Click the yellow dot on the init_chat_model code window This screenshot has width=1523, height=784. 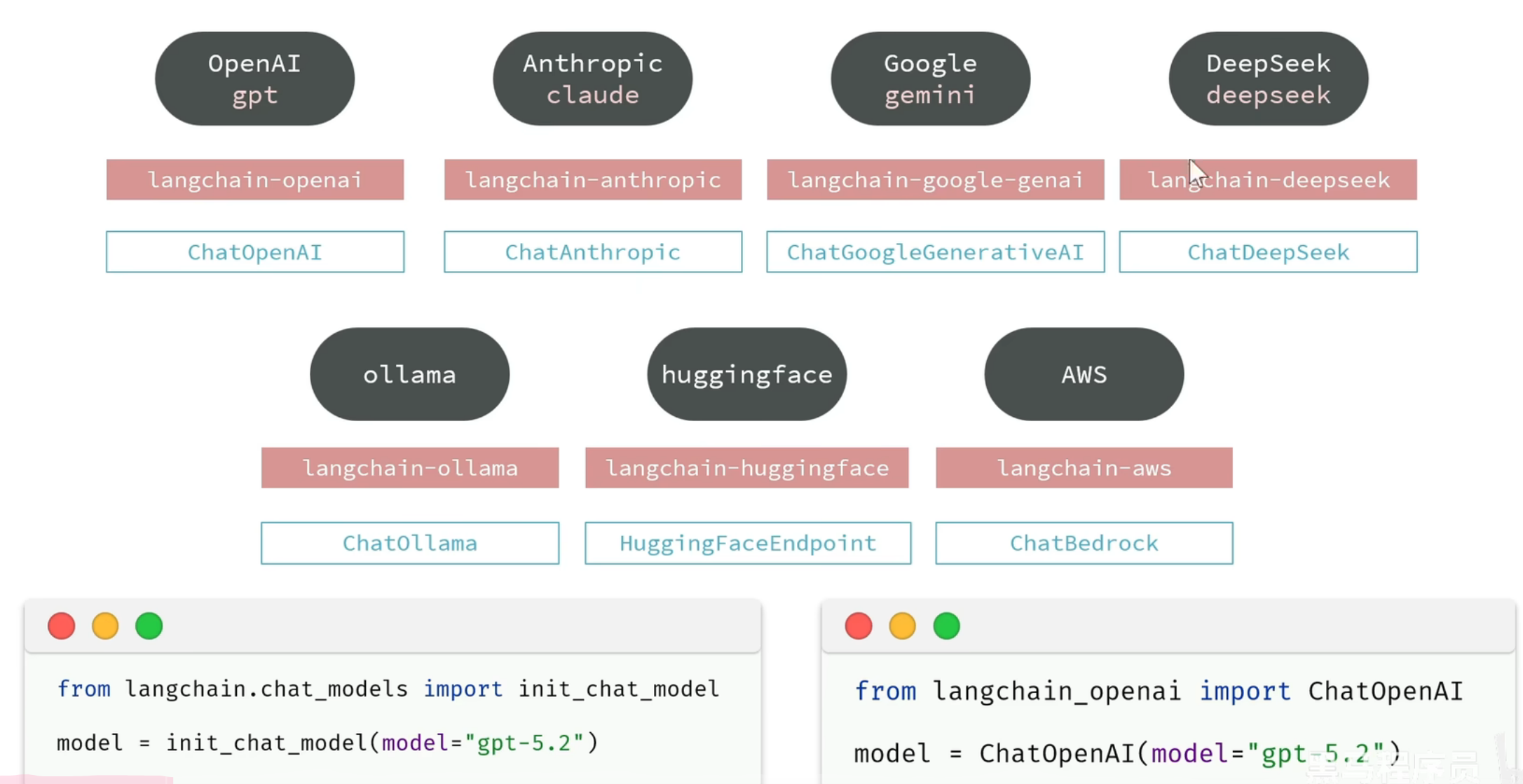pos(105,626)
